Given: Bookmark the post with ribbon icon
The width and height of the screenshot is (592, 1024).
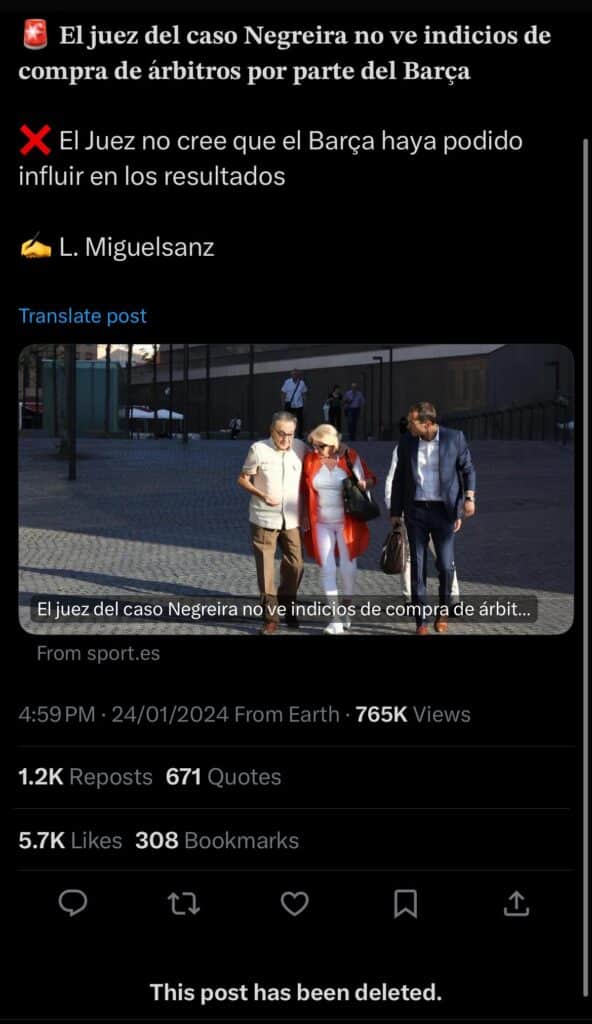Looking at the screenshot, I should (x=405, y=904).
